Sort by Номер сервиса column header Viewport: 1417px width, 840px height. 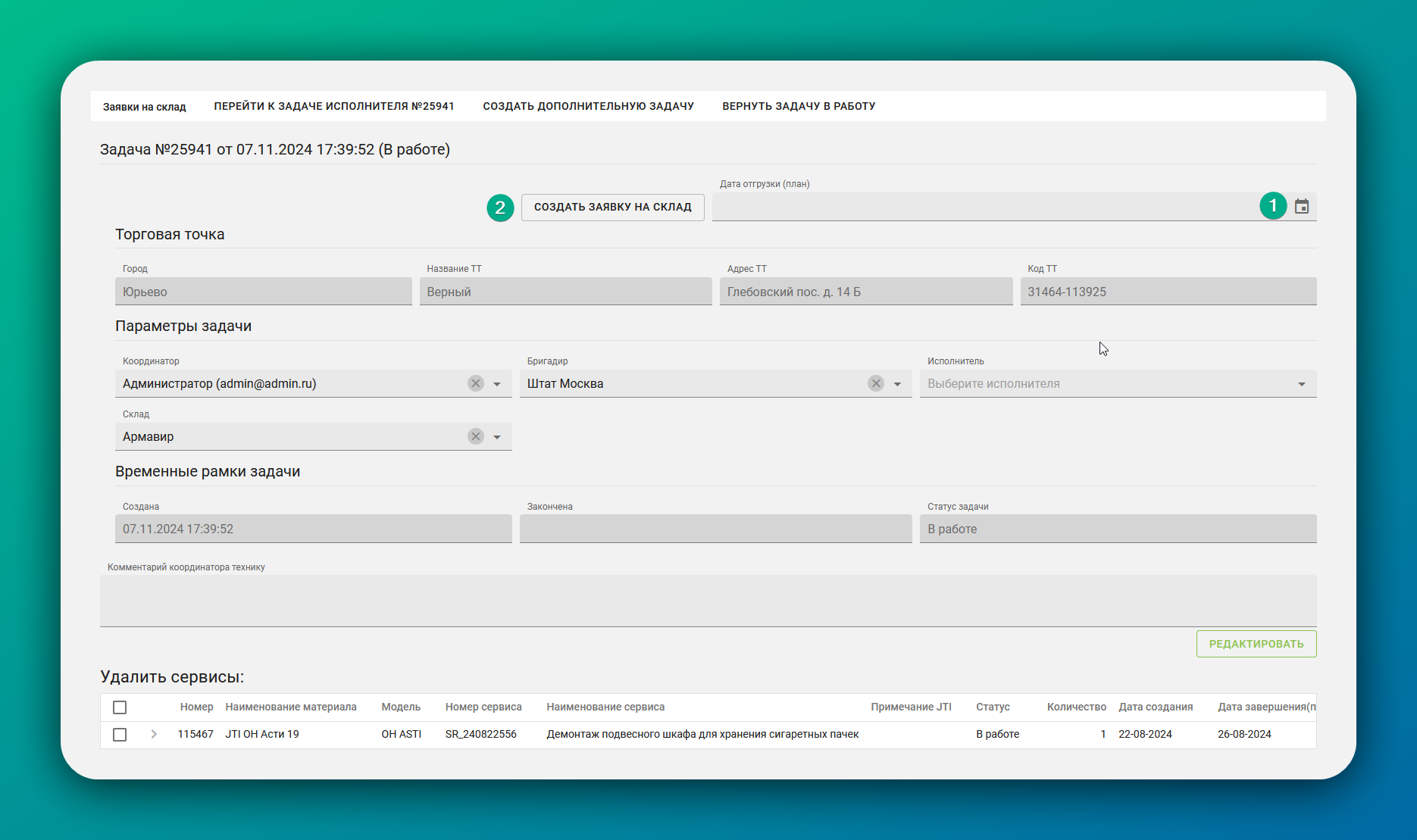click(x=483, y=707)
